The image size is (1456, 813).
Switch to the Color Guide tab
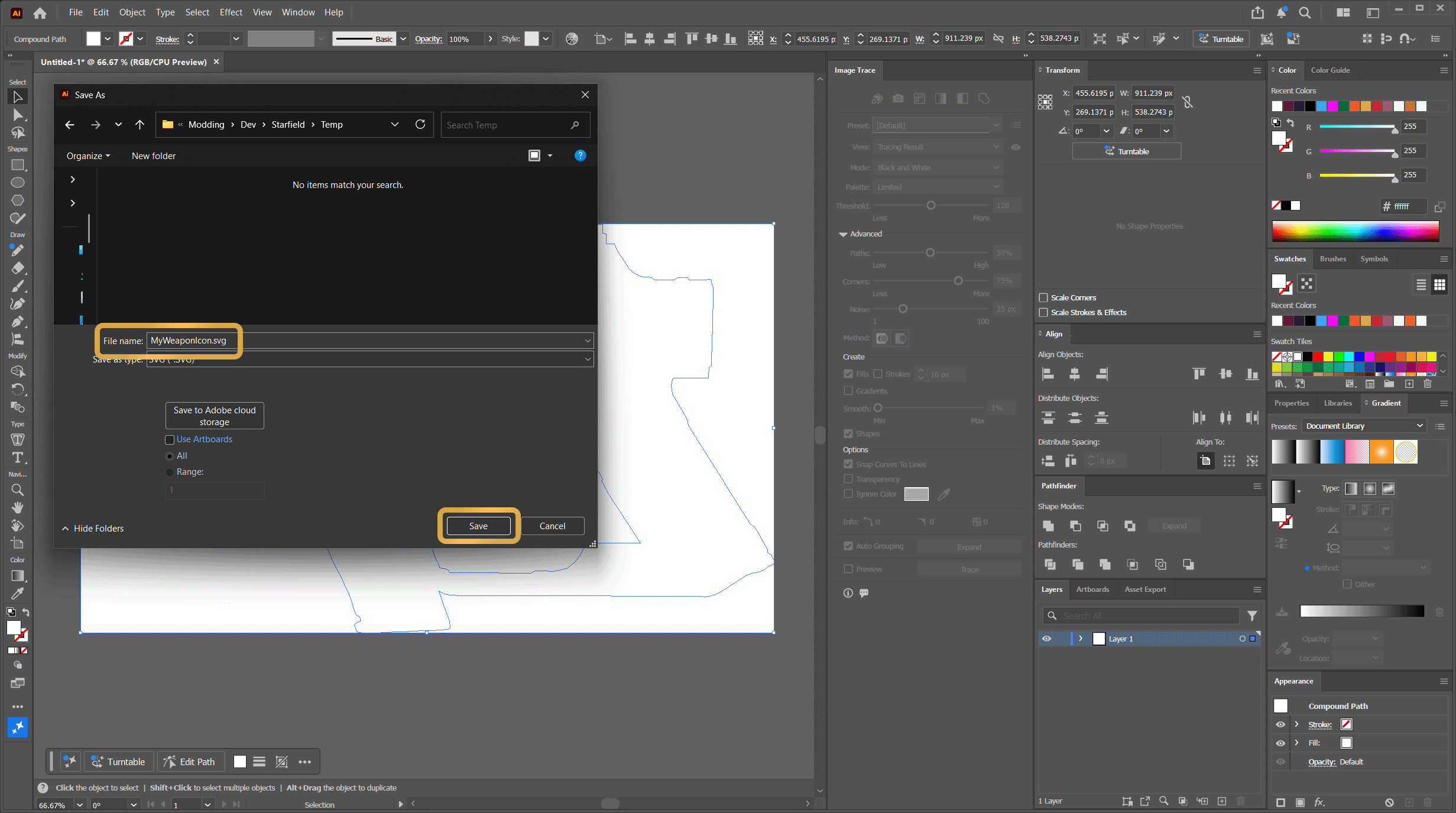[x=1330, y=70]
